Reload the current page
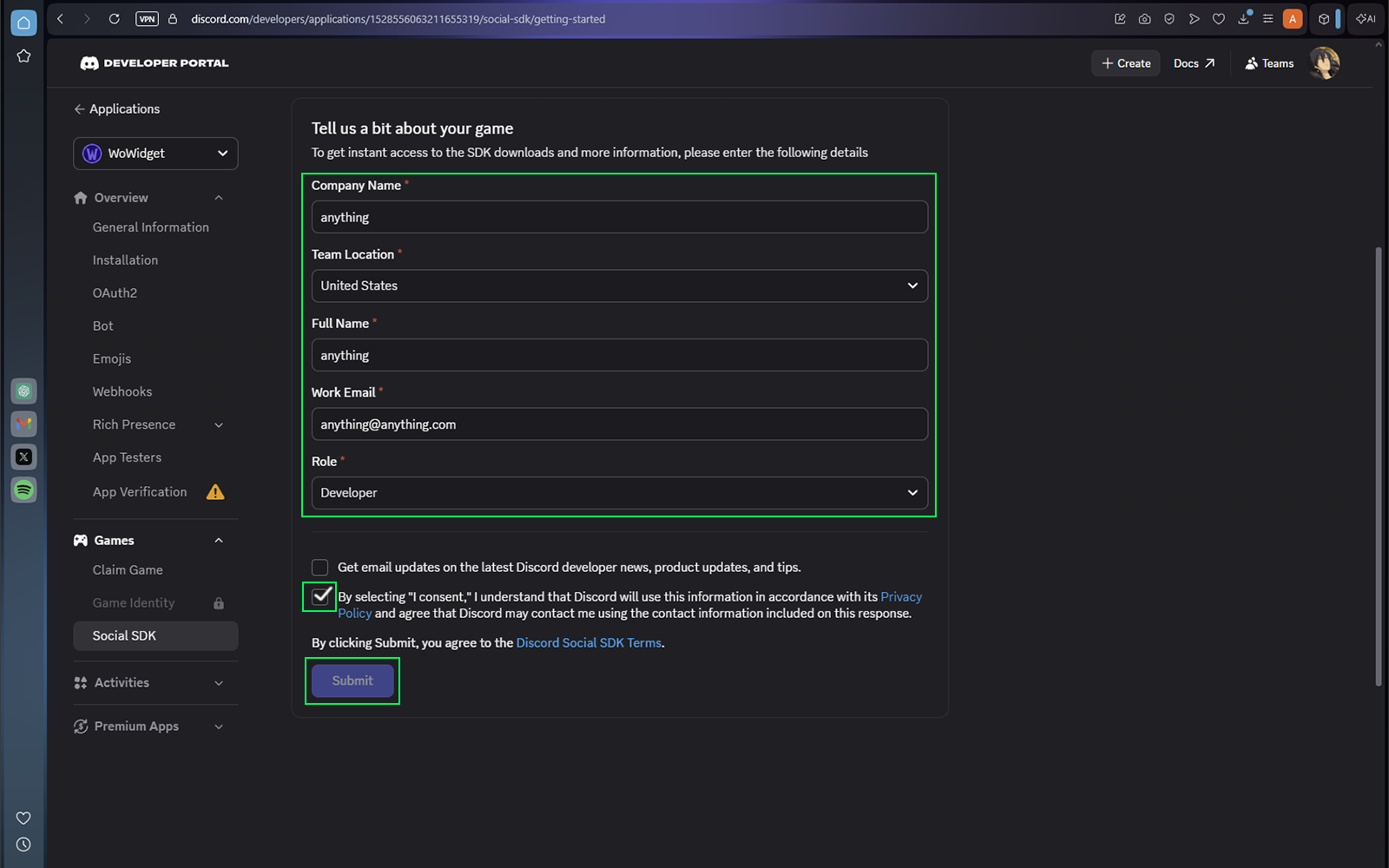This screenshot has height=868, width=1389. [114, 18]
